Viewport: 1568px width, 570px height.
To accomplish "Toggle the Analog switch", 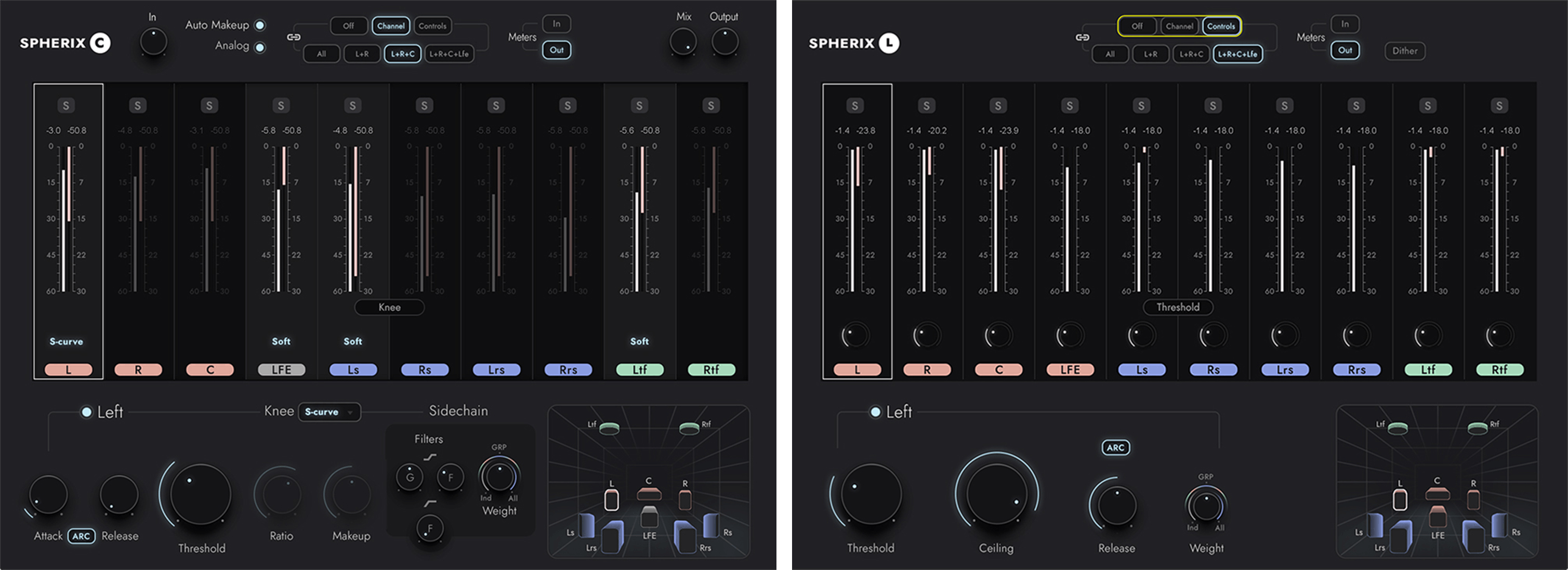I will [260, 47].
